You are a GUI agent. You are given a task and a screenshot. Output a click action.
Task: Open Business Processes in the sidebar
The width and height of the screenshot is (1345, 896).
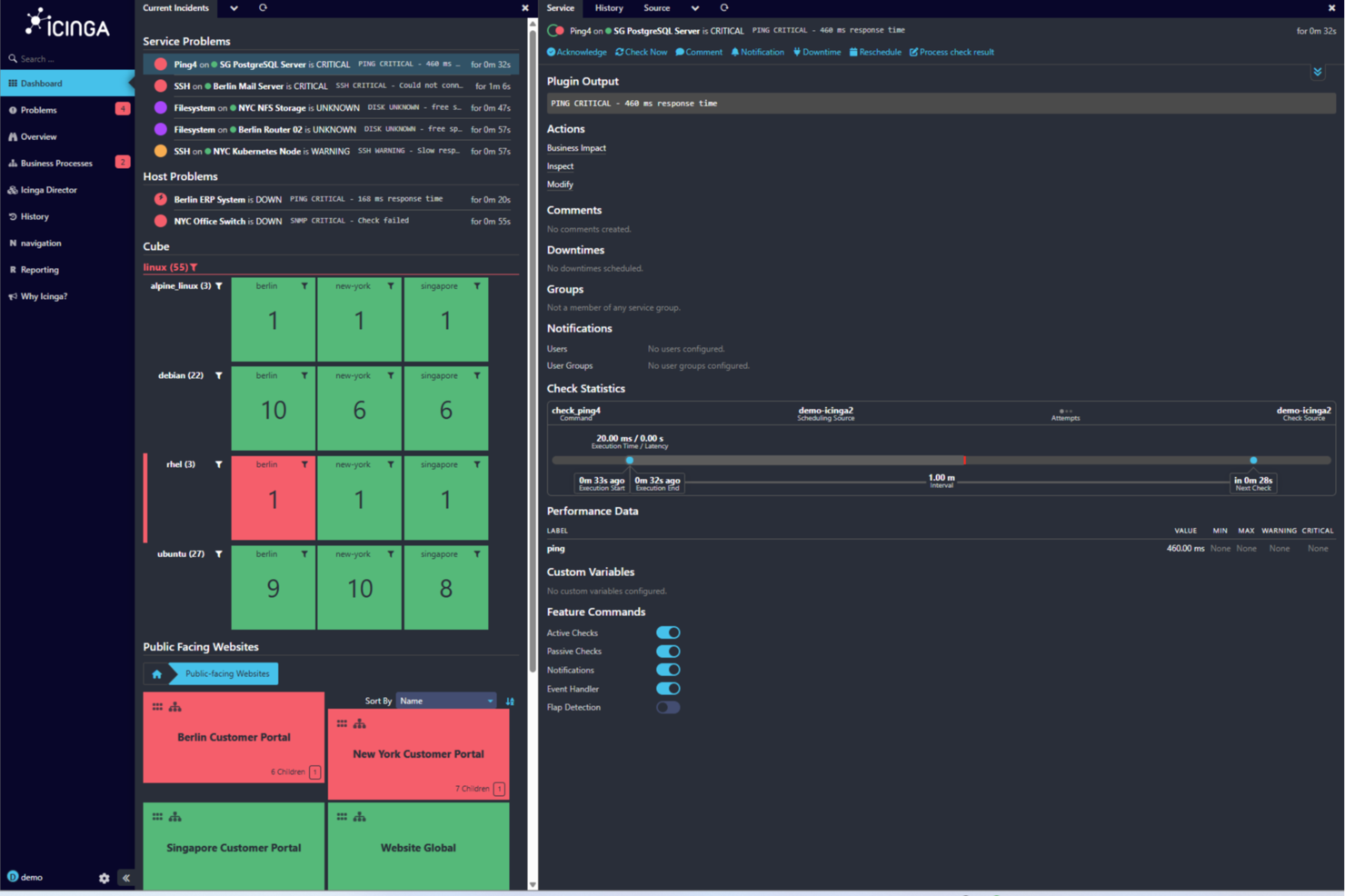[x=56, y=164]
